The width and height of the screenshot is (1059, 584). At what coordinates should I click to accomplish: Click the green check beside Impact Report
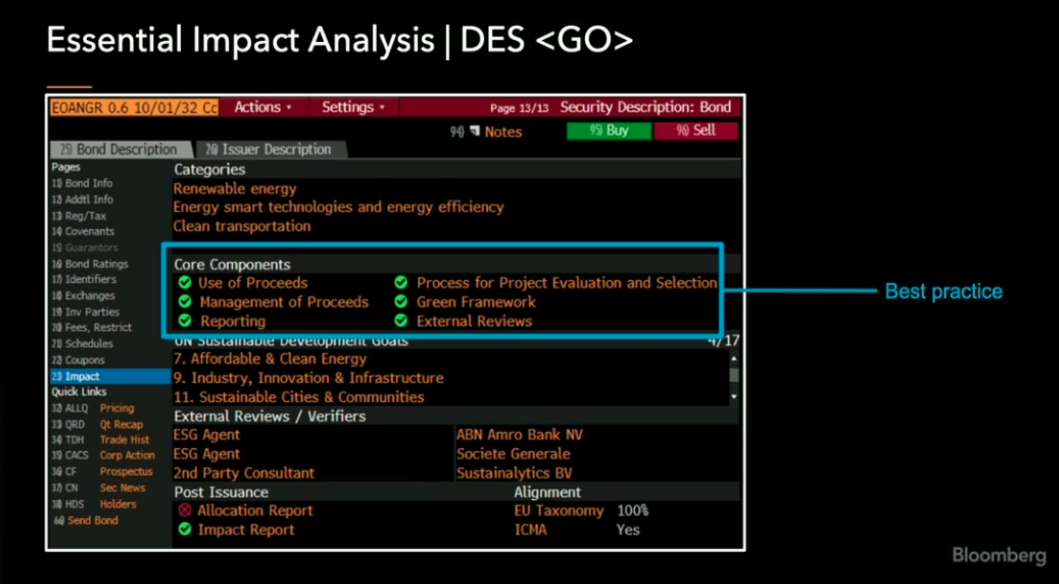[184, 530]
